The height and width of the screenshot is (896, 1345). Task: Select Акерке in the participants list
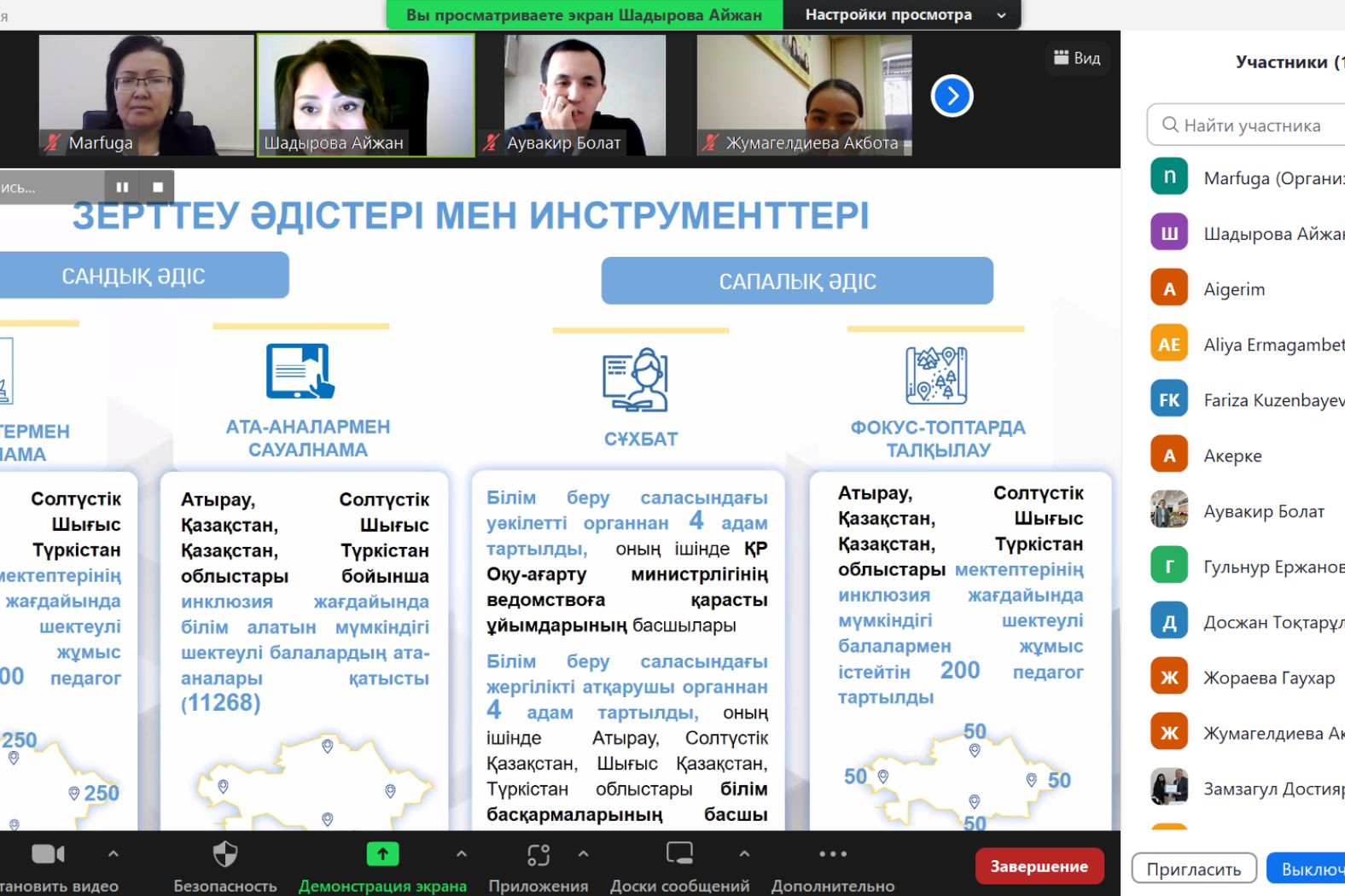tap(1232, 456)
